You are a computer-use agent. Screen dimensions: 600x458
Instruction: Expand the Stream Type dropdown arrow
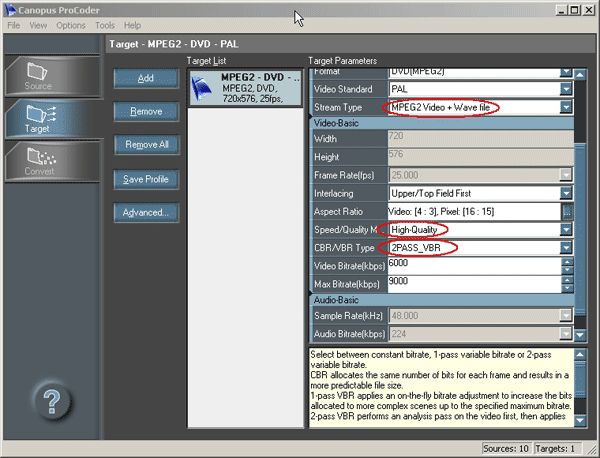pyautogui.click(x=566, y=107)
